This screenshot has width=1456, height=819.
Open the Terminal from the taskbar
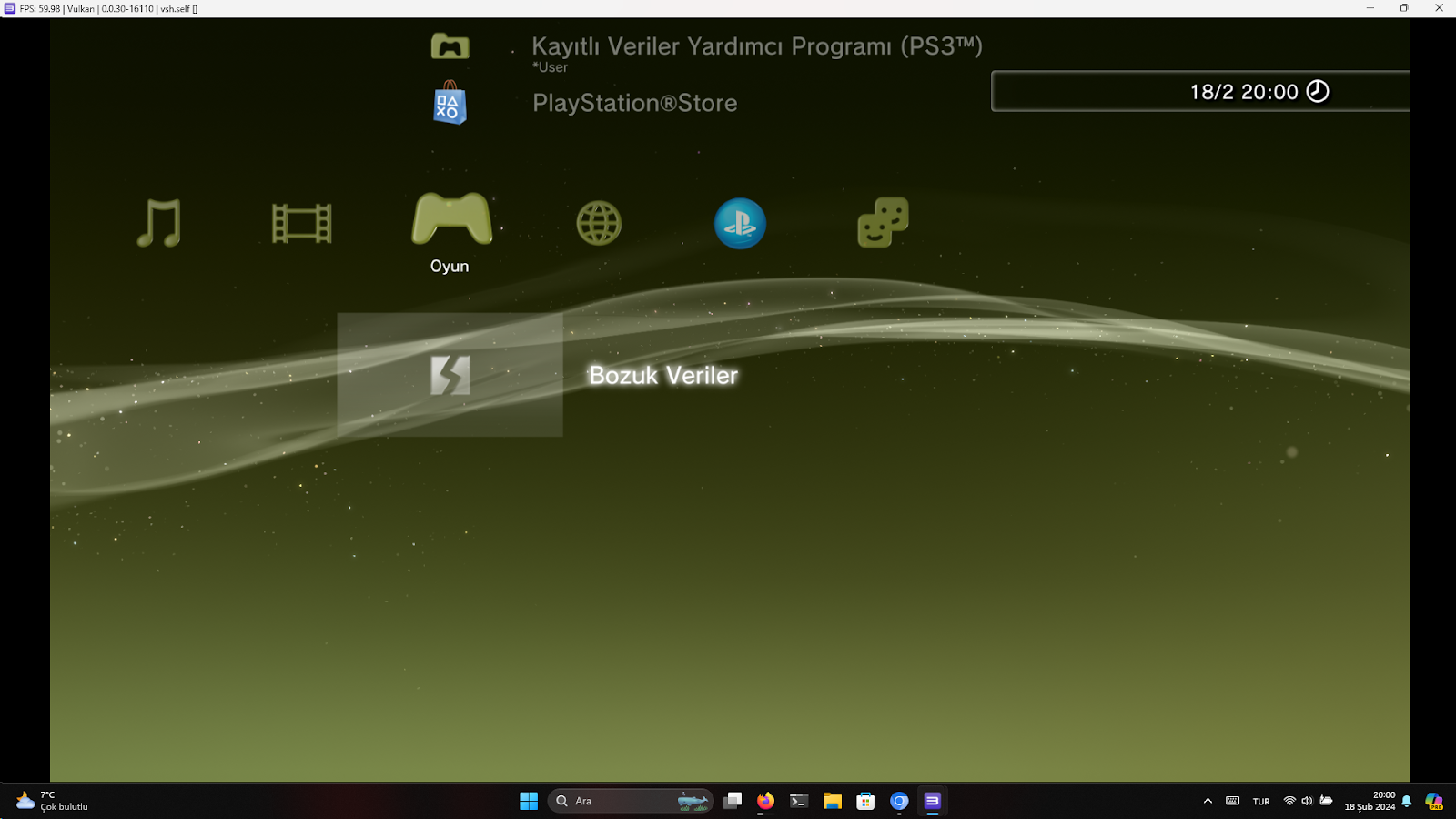[x=799, y=801]
